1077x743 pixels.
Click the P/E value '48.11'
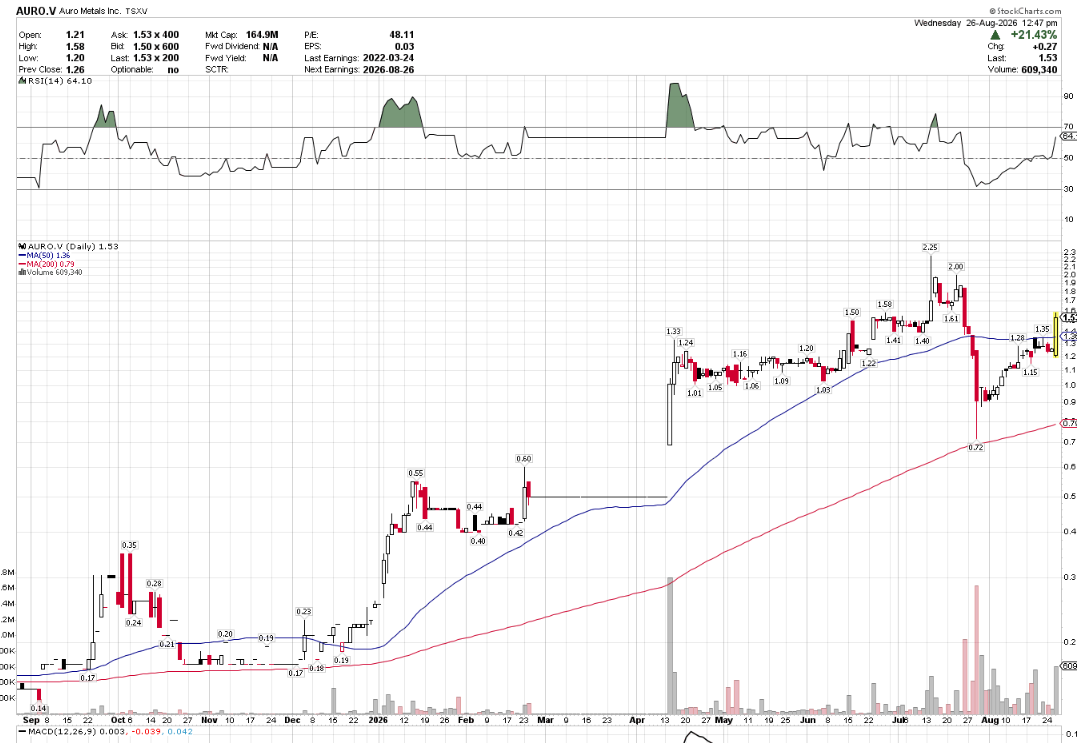[401, 35]
